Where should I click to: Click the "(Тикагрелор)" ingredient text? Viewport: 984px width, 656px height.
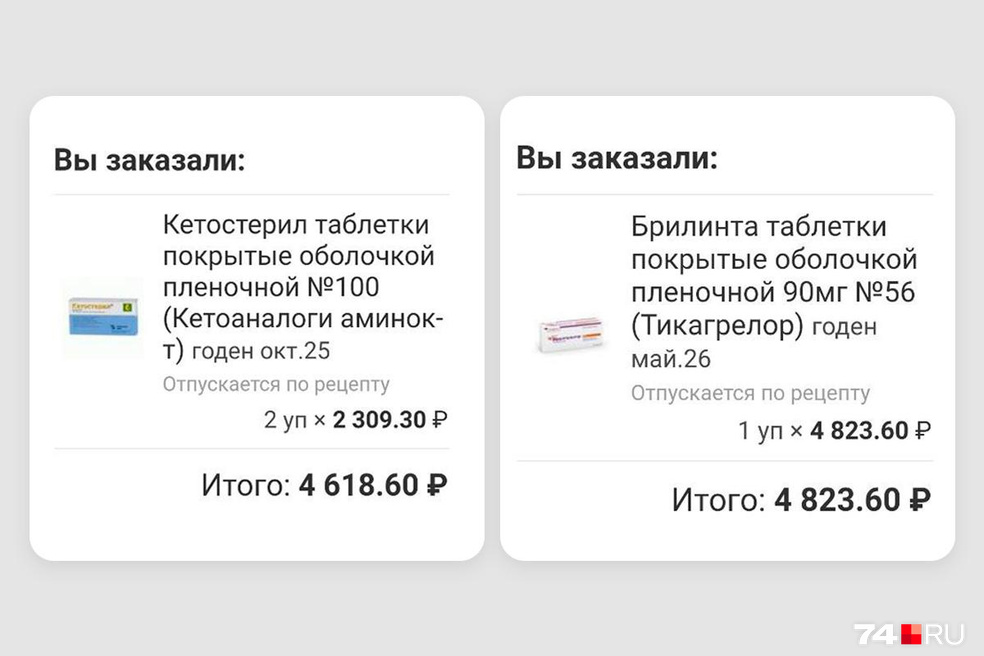tap(717, 325)
